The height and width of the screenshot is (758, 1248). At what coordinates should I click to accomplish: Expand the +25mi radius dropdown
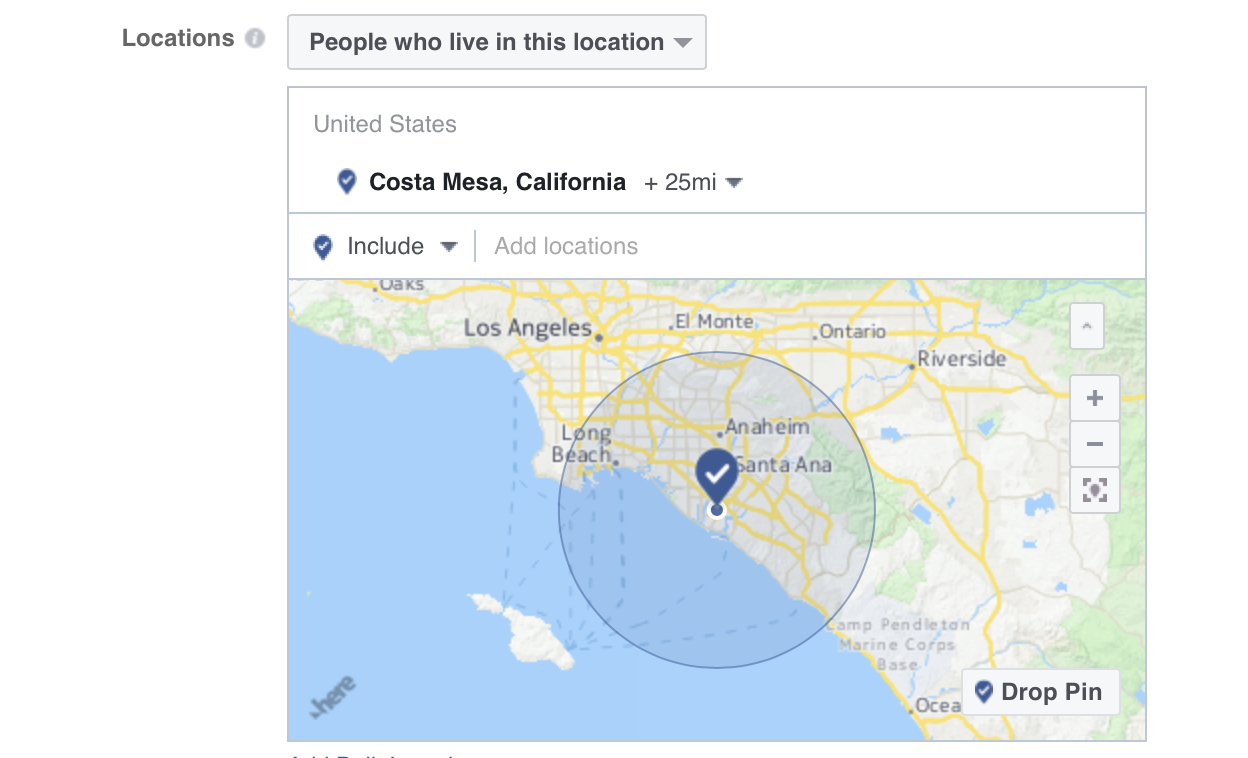693,183
